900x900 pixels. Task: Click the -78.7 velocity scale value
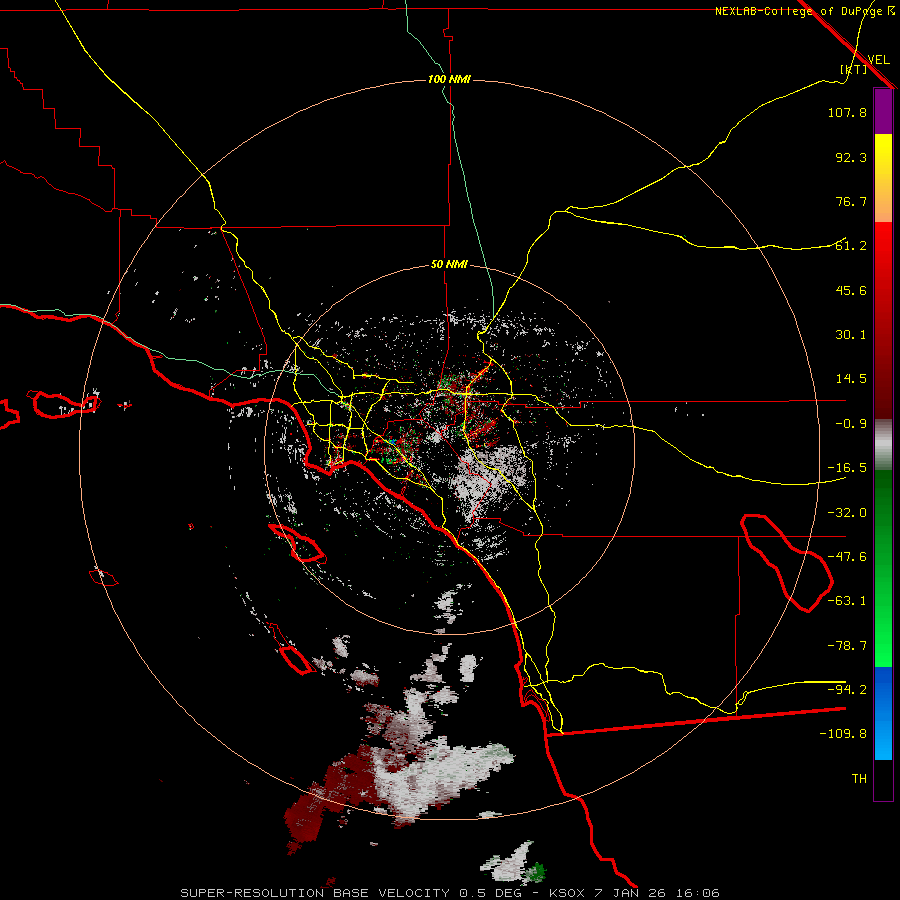847,646
